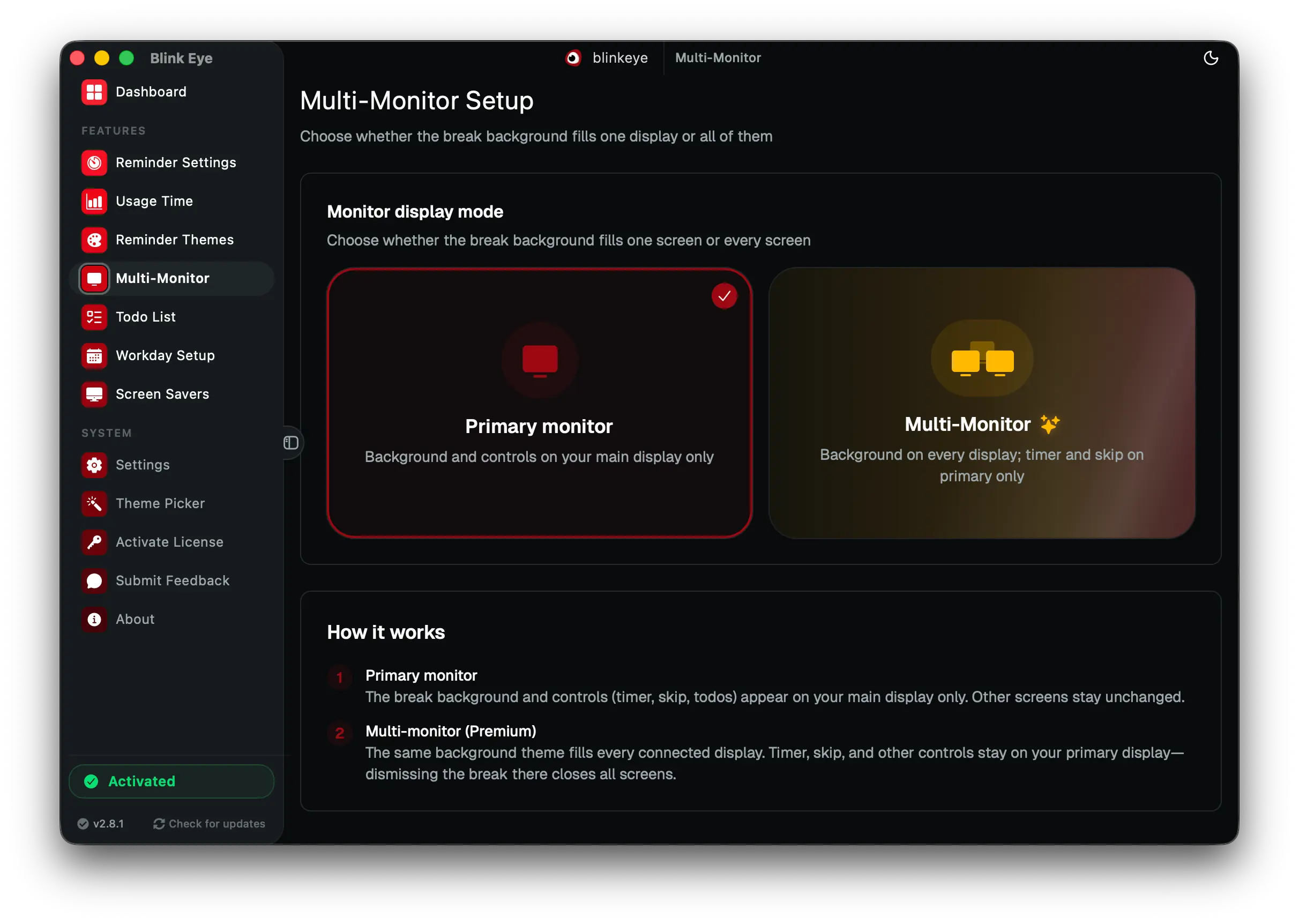Open Usage Time from the sidebar
Image resolution: width=1299 pixels, height=924 pixels.
(x=171, y=202)
